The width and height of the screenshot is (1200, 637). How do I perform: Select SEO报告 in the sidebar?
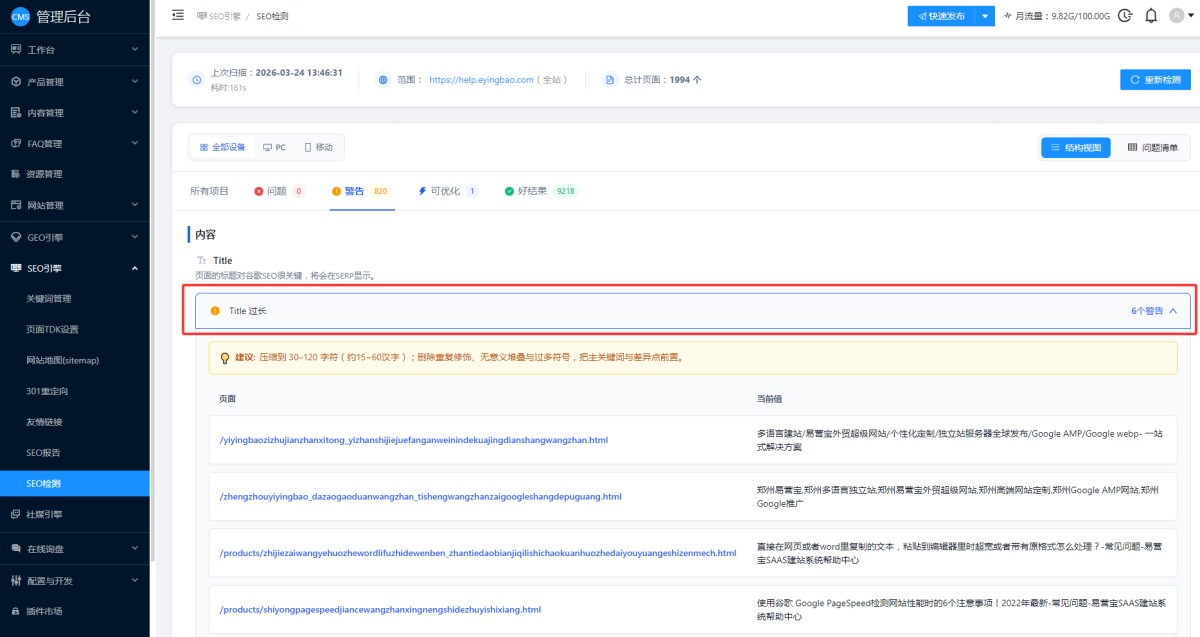tap(43, 453)
